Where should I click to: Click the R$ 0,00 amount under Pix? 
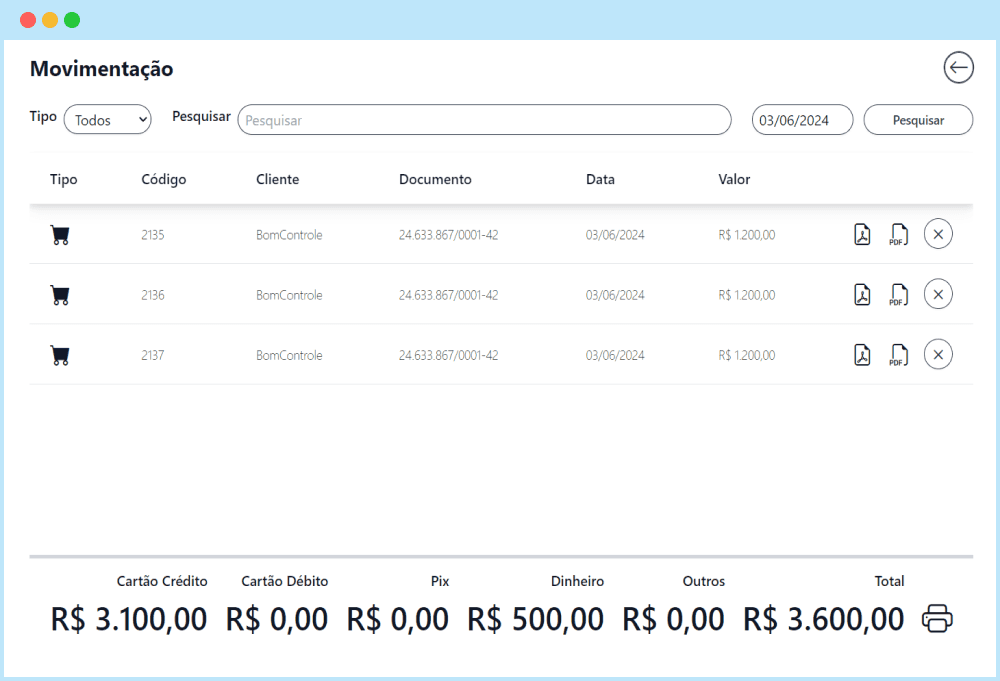coord(398,619)
